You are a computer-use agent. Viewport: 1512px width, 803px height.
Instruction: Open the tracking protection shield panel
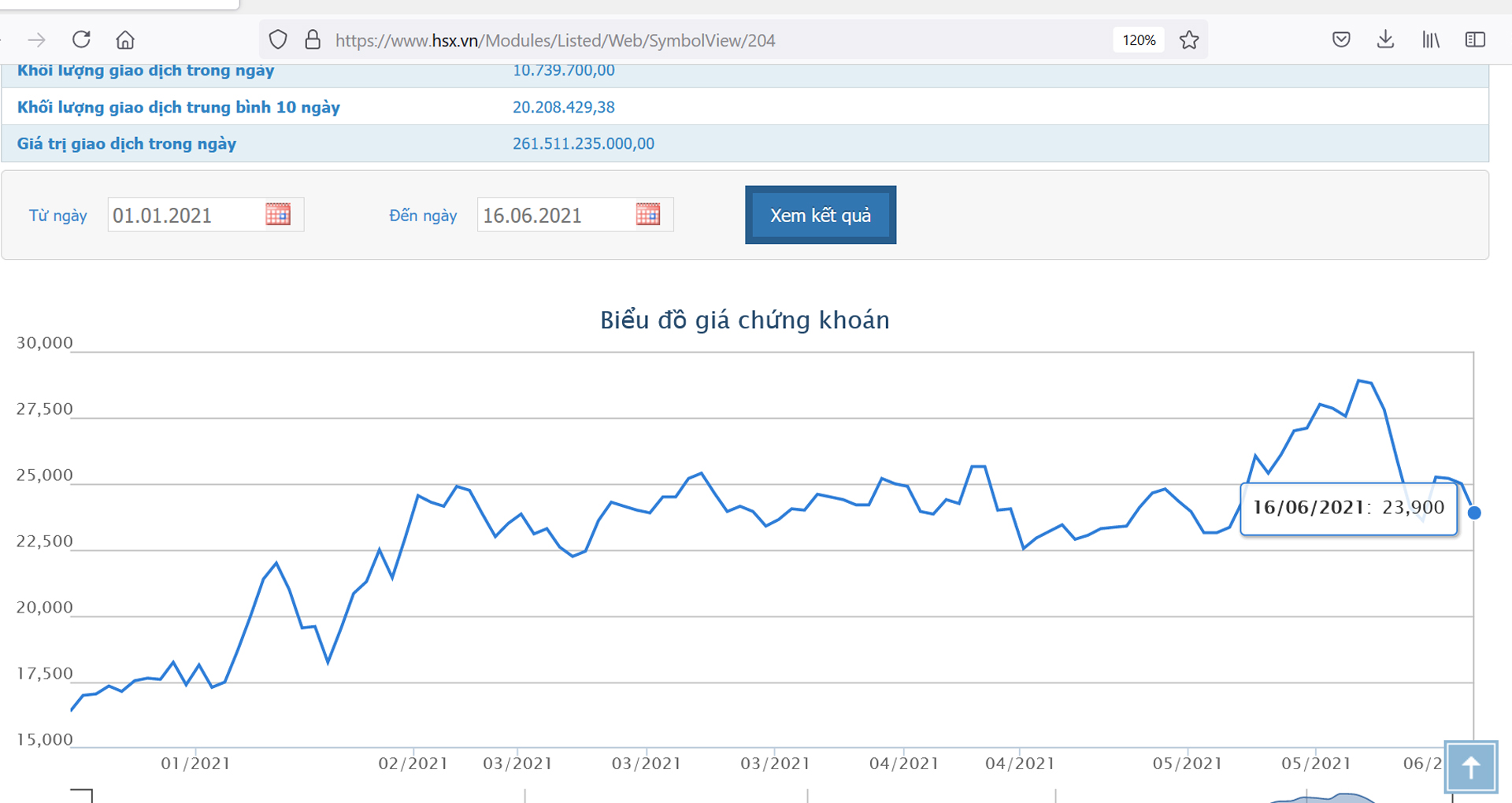[x=278, y=40]
